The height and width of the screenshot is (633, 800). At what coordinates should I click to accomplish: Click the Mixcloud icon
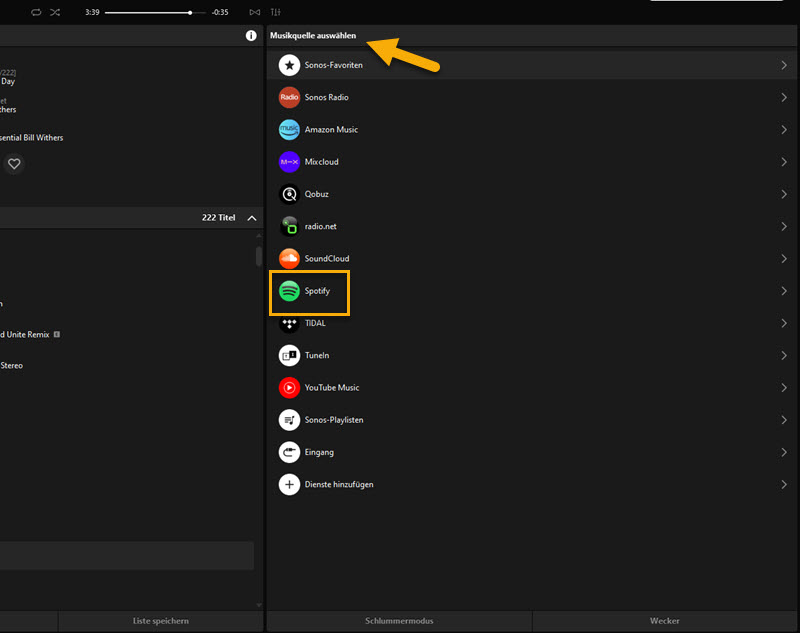click(289, 162)
